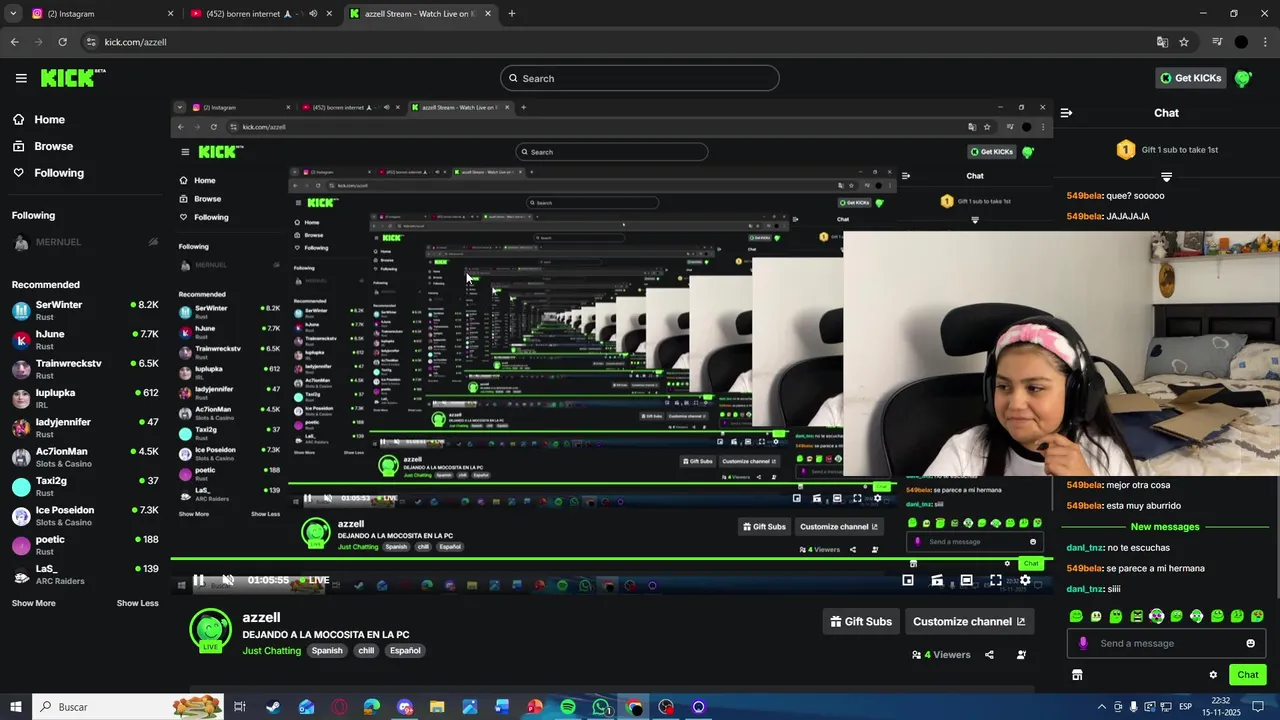
Task: Open the Just Chatting category link
Action: (271, 651)
